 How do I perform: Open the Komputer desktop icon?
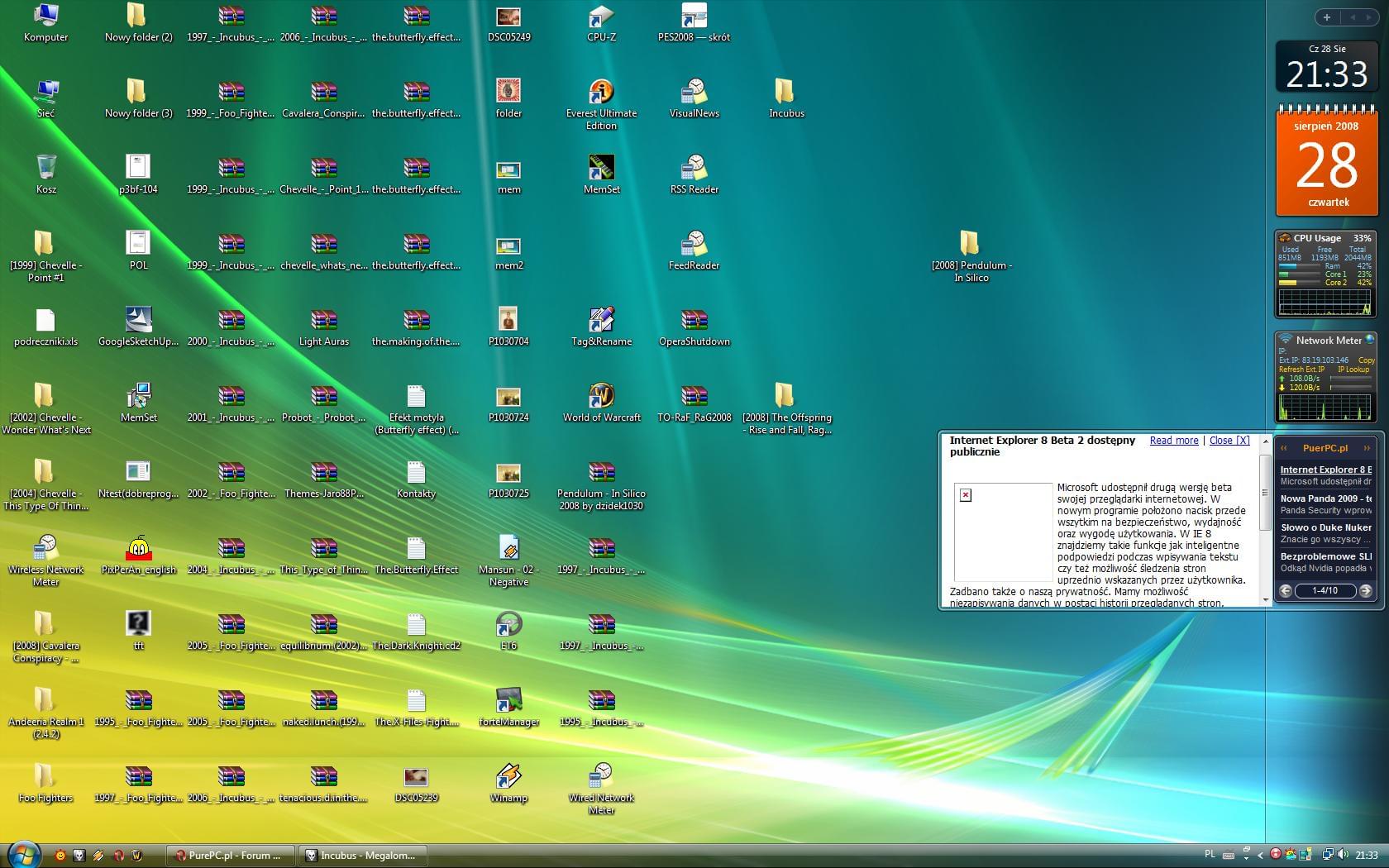coord(46,23)
